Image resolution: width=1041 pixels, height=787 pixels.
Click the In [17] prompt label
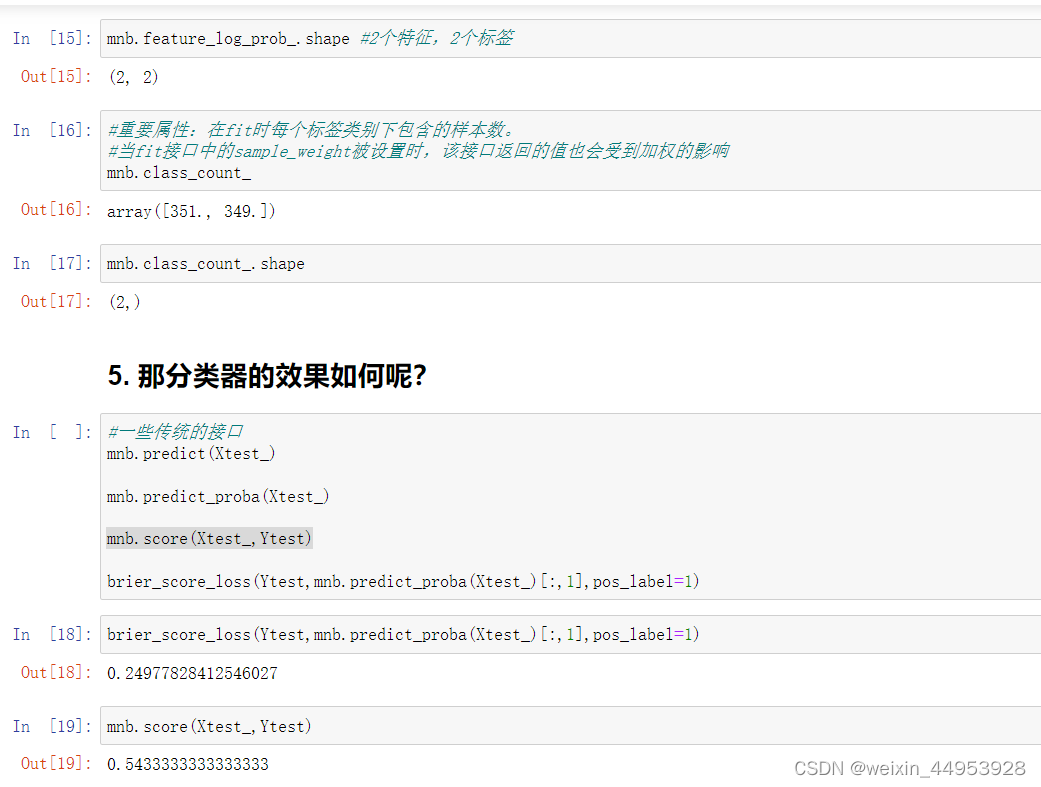point(52,263)
